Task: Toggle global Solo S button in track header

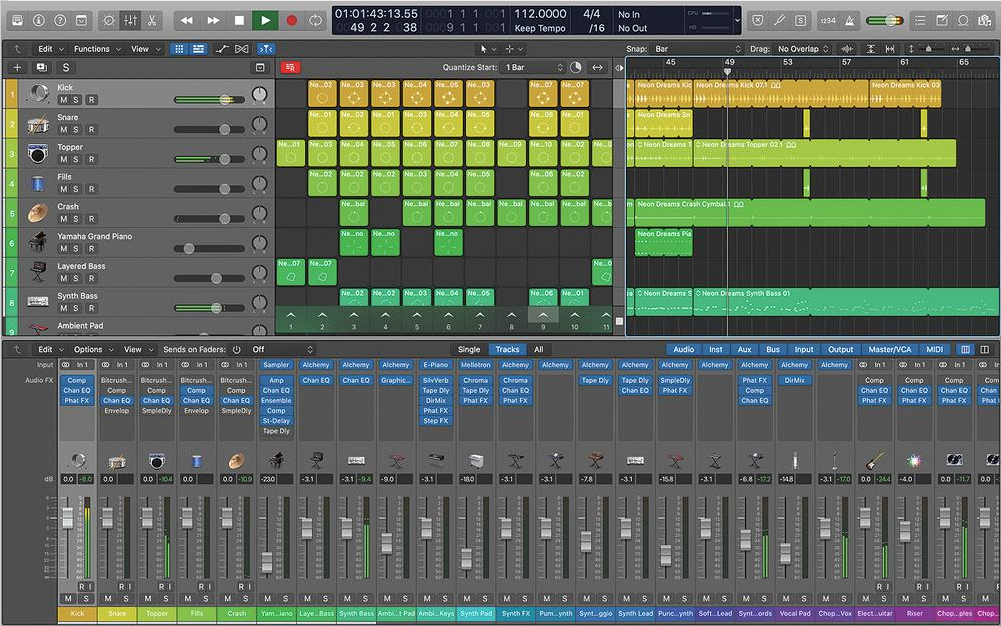Action: 66,67
